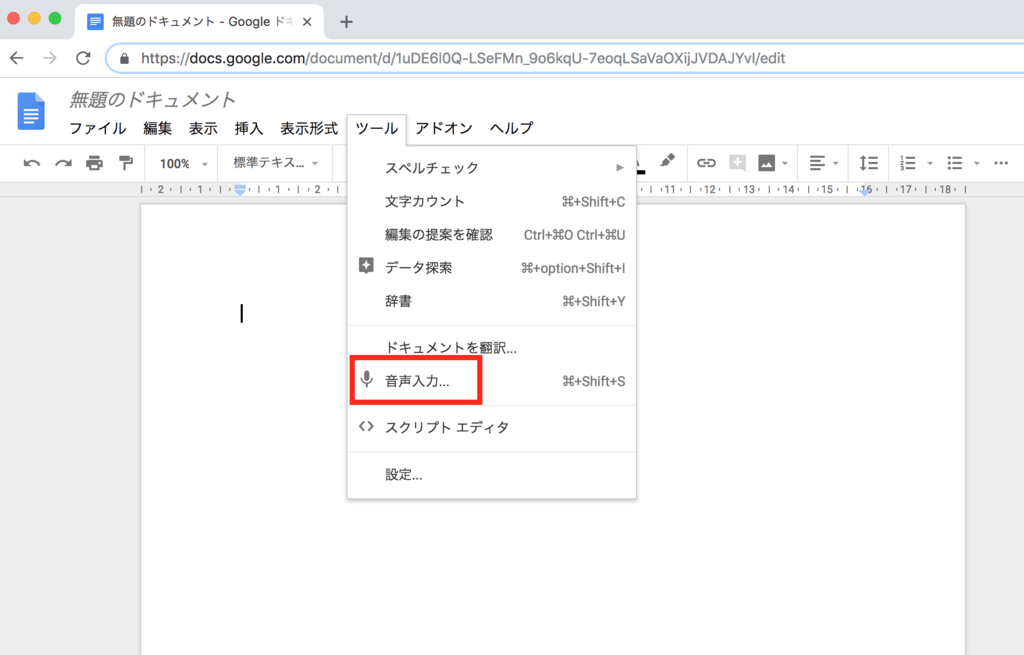The height and width of the screenshot is (655, 1024).
Task: Open the Google Docs home icon
Action: pos(31,111)
